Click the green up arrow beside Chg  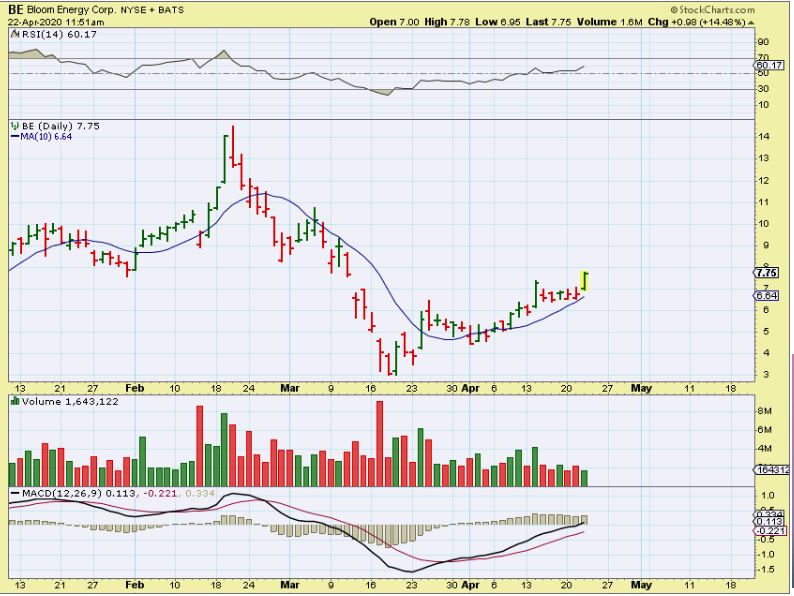(x=750, y=23)
